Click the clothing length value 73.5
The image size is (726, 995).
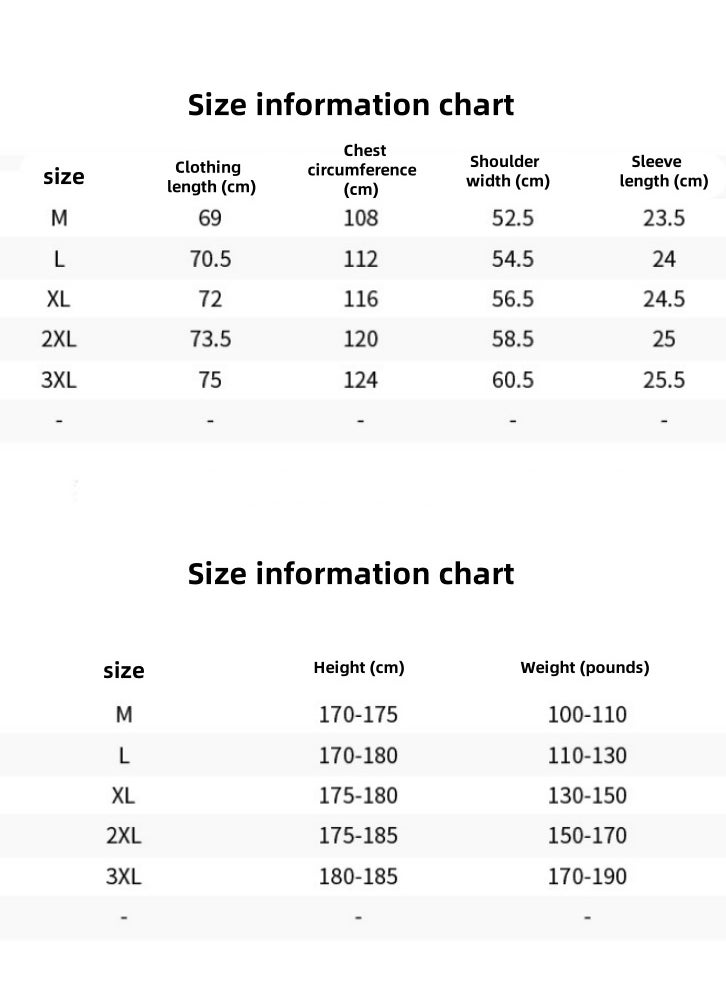point(210,339)
